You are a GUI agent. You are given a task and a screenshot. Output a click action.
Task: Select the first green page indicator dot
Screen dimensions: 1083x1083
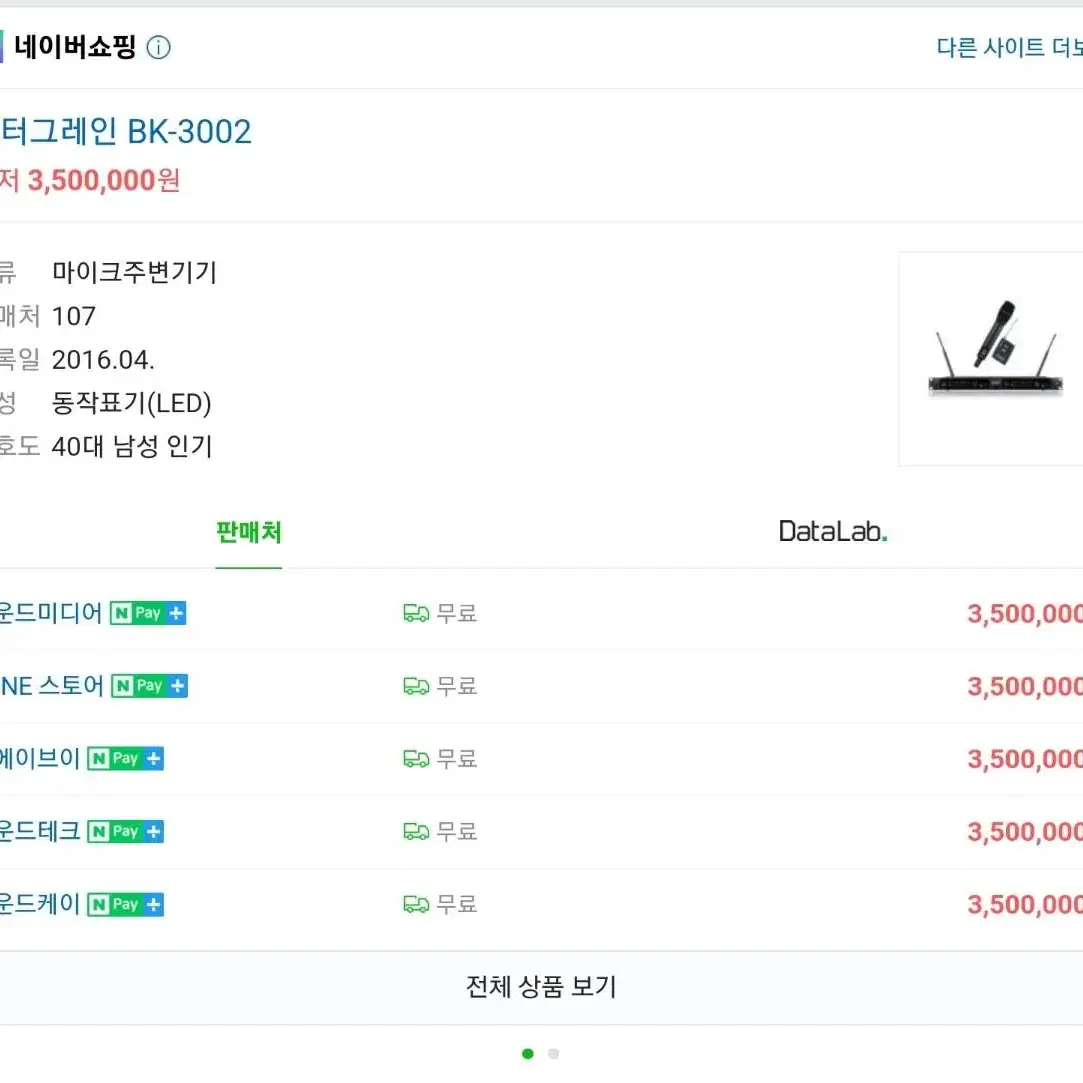[528, 1053]
